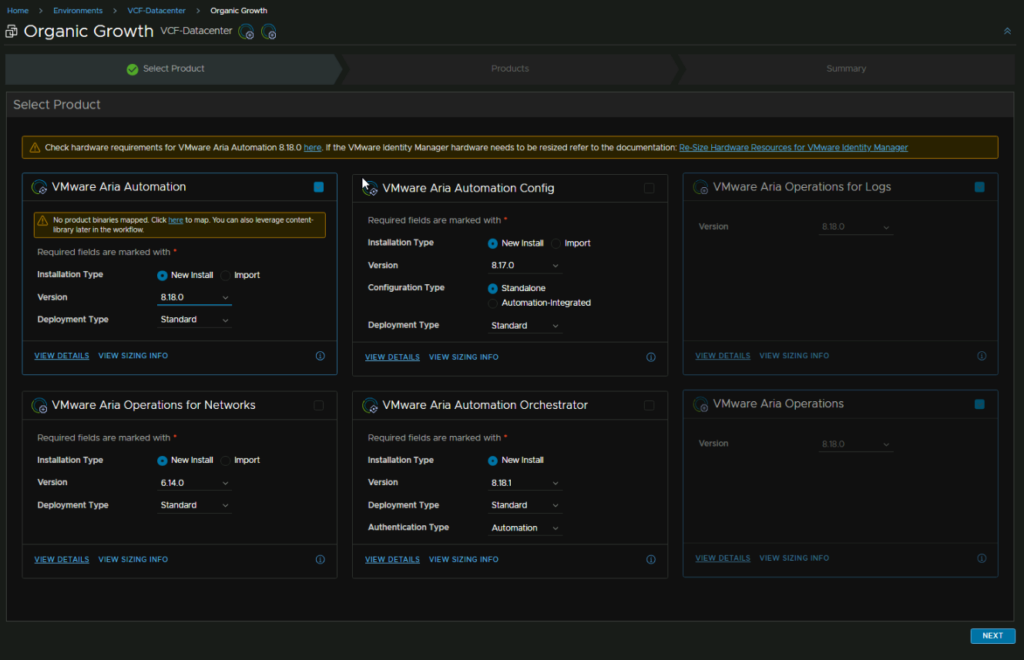Image resolution: width=1024 pixels, height=660 pixels.
Task: View sizing info for Automation Orchestrator
Action: tap(464, 559)
